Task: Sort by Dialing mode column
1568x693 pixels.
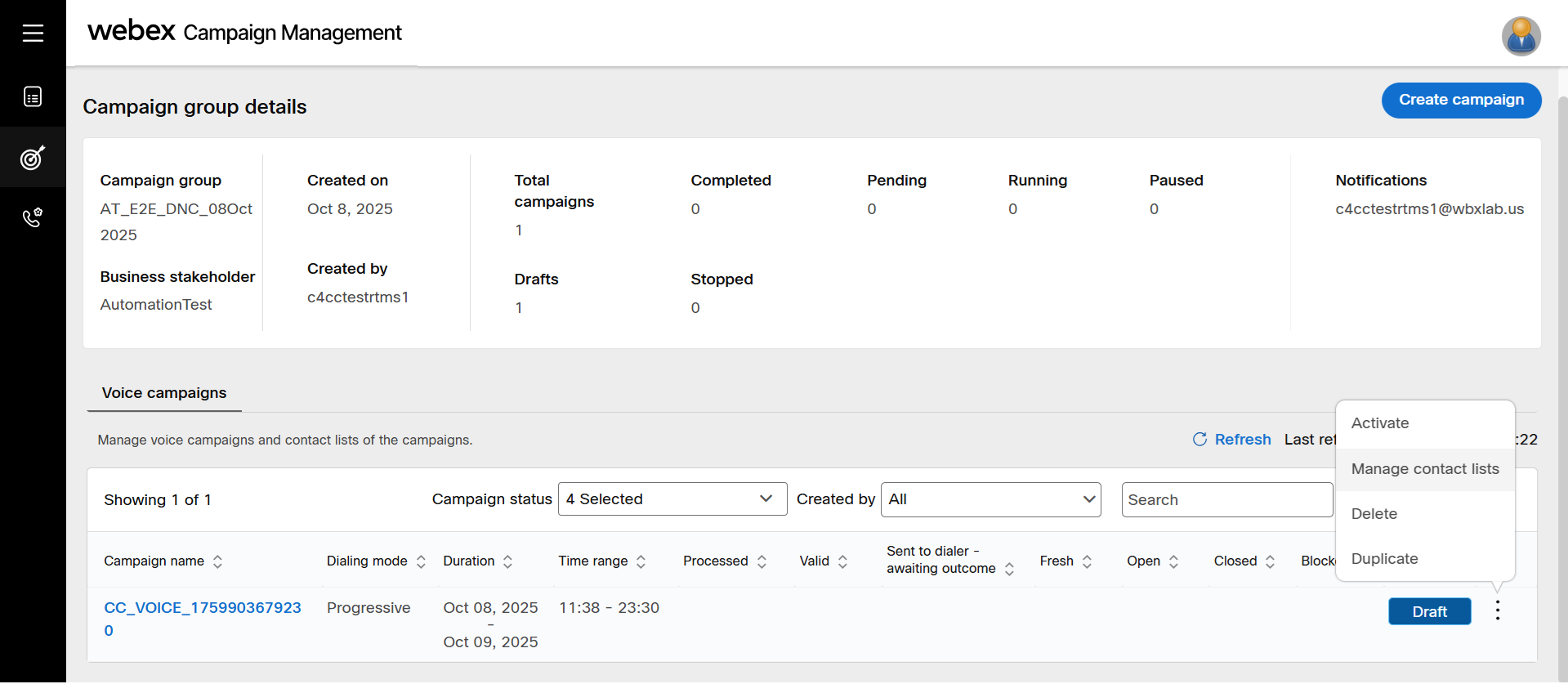Action: 421,561
